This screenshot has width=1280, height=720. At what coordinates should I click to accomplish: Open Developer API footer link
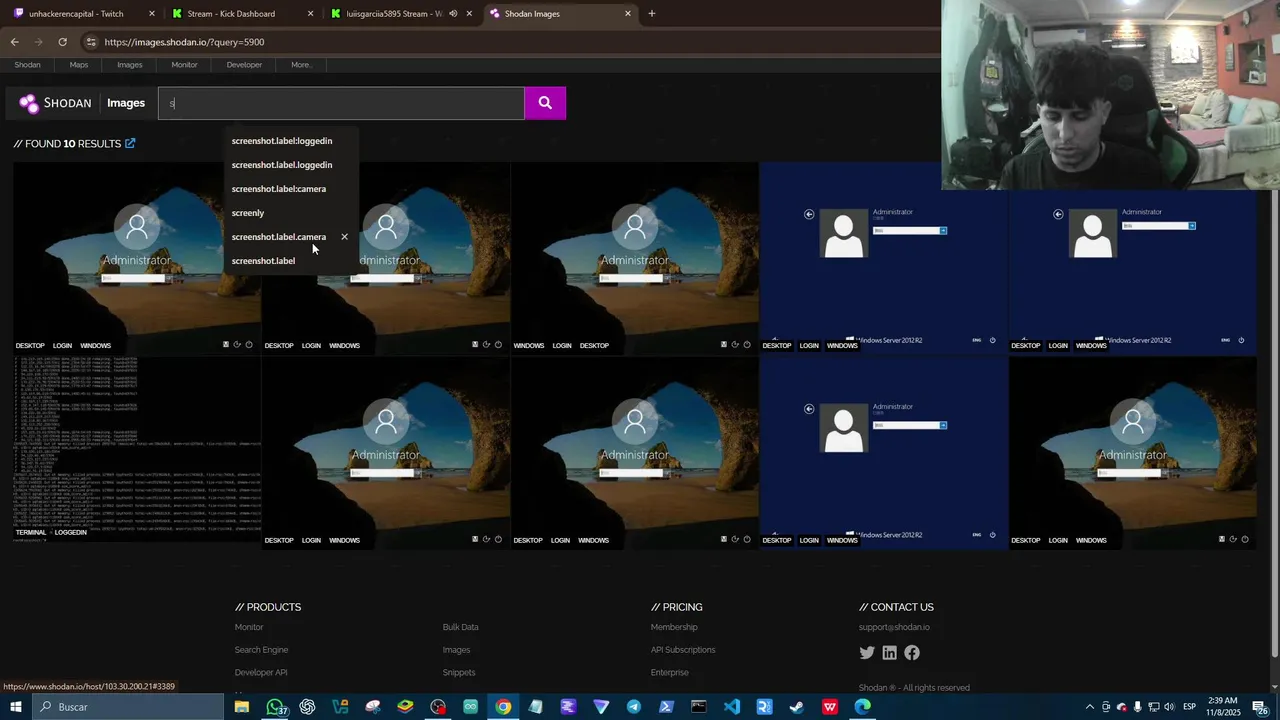[261, 673]
